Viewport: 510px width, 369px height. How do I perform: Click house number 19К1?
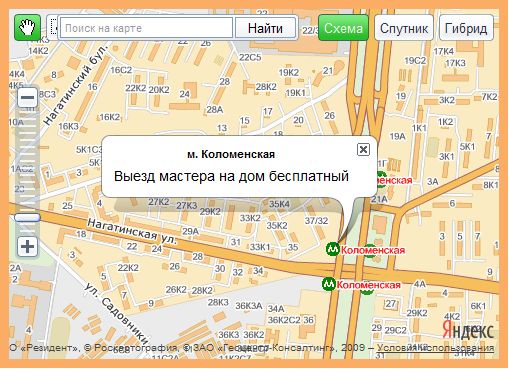point(296,93)
